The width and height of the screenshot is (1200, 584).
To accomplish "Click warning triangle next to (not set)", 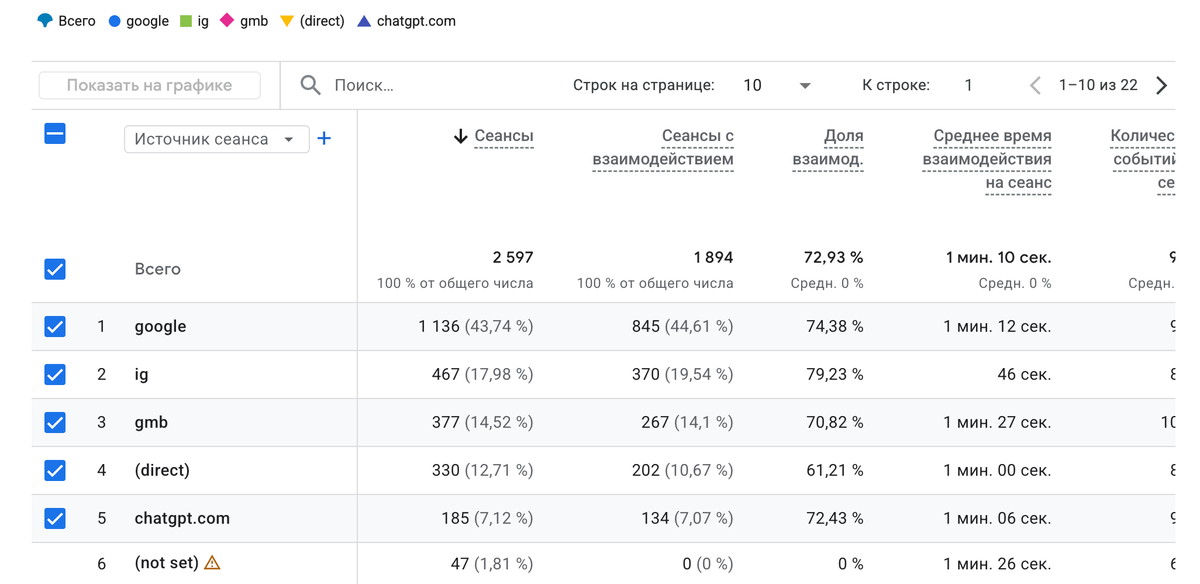I will point(212,563).
